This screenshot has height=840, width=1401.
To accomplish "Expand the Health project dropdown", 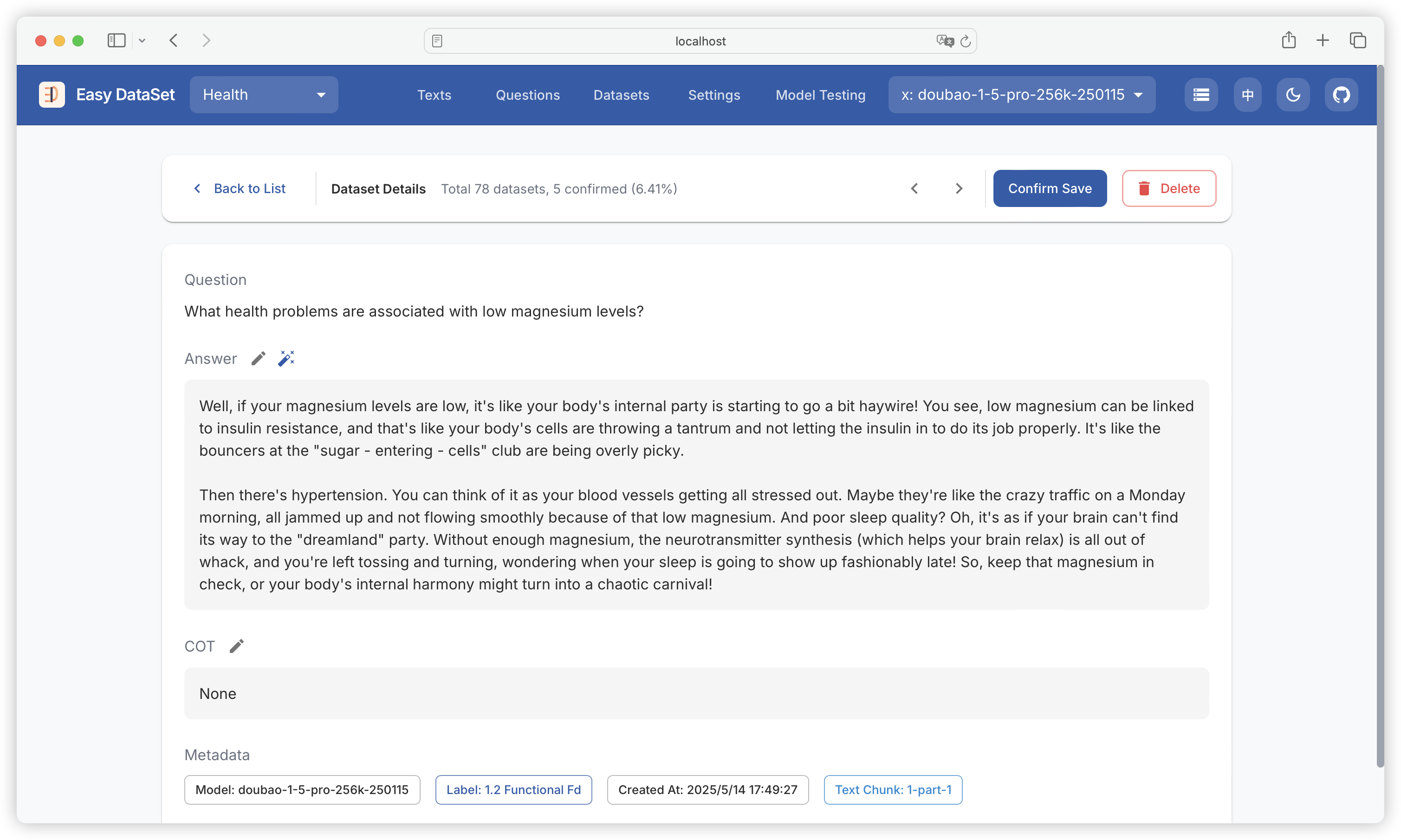I will (x=264, y=95).
